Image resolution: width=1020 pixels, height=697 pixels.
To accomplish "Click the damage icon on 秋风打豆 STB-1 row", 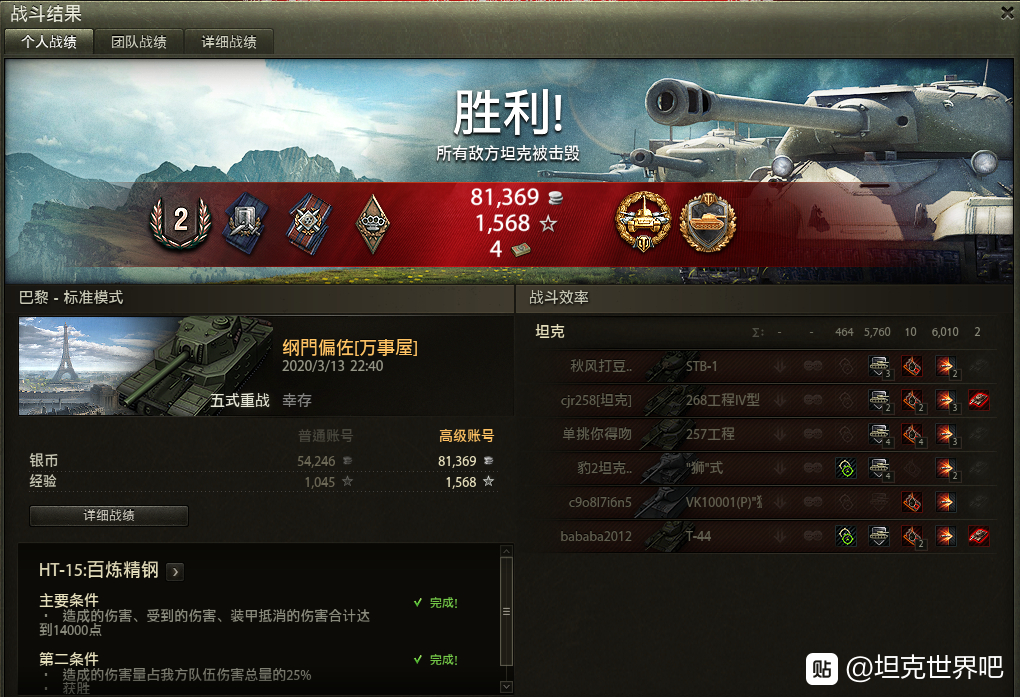I will pos(945,366).
